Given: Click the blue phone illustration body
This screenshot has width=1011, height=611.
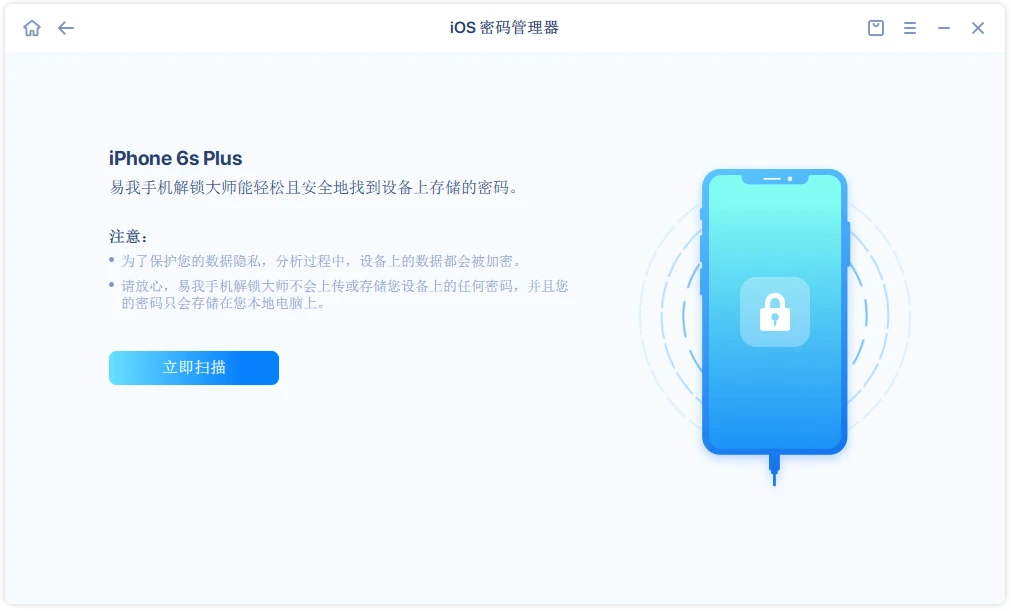Looking at the screenshot, I should 774,312.
